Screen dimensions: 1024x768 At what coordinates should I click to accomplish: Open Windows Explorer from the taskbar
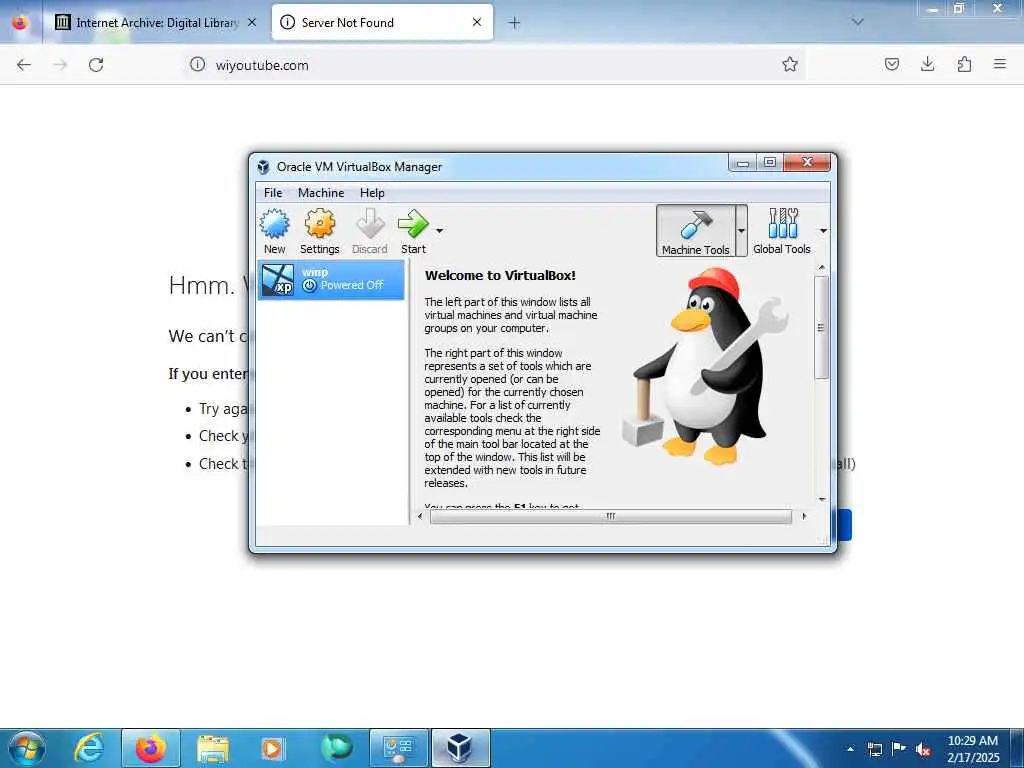coord(212,748)
